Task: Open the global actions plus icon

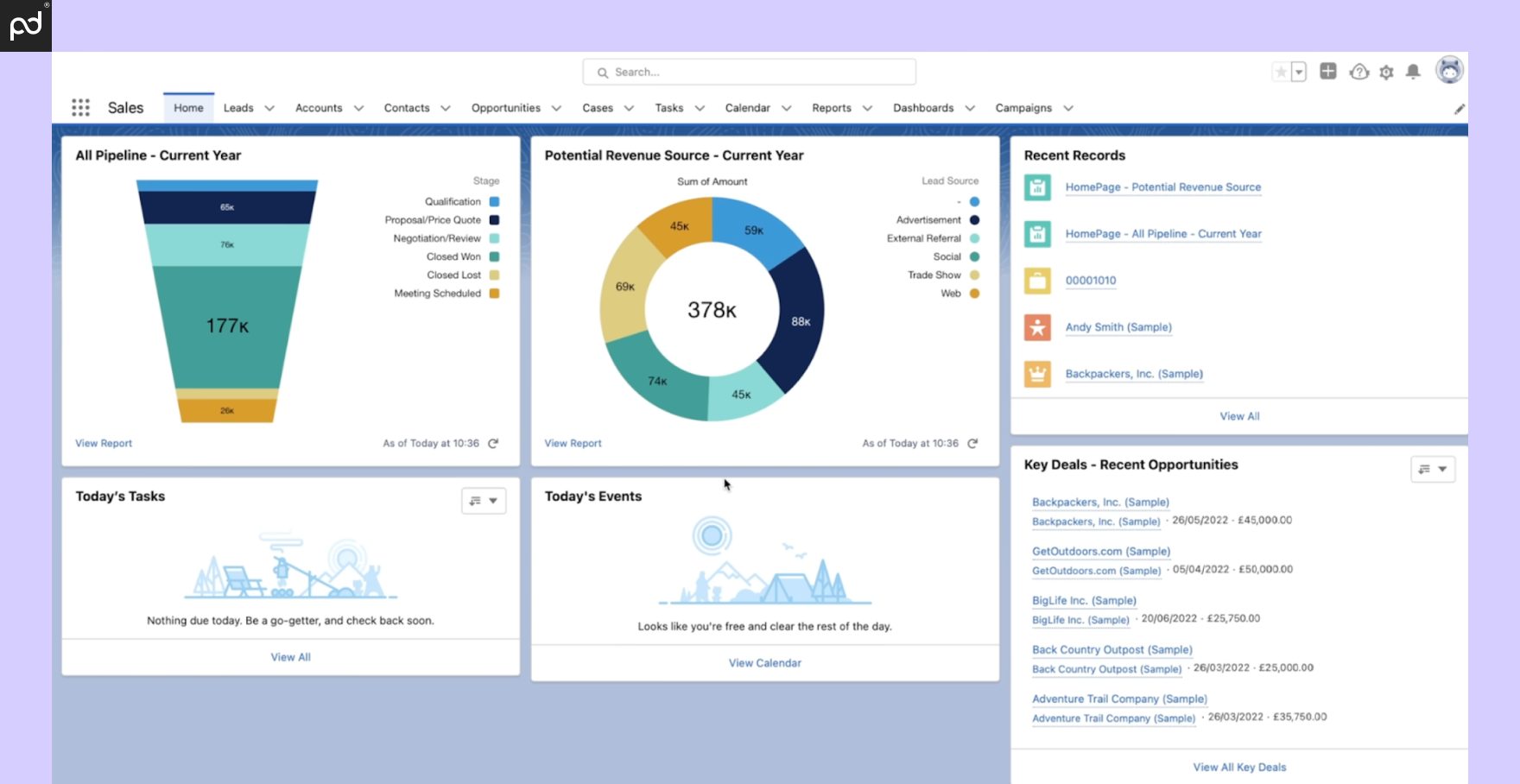Action: pyautogui.click(x=1328, y=72)
